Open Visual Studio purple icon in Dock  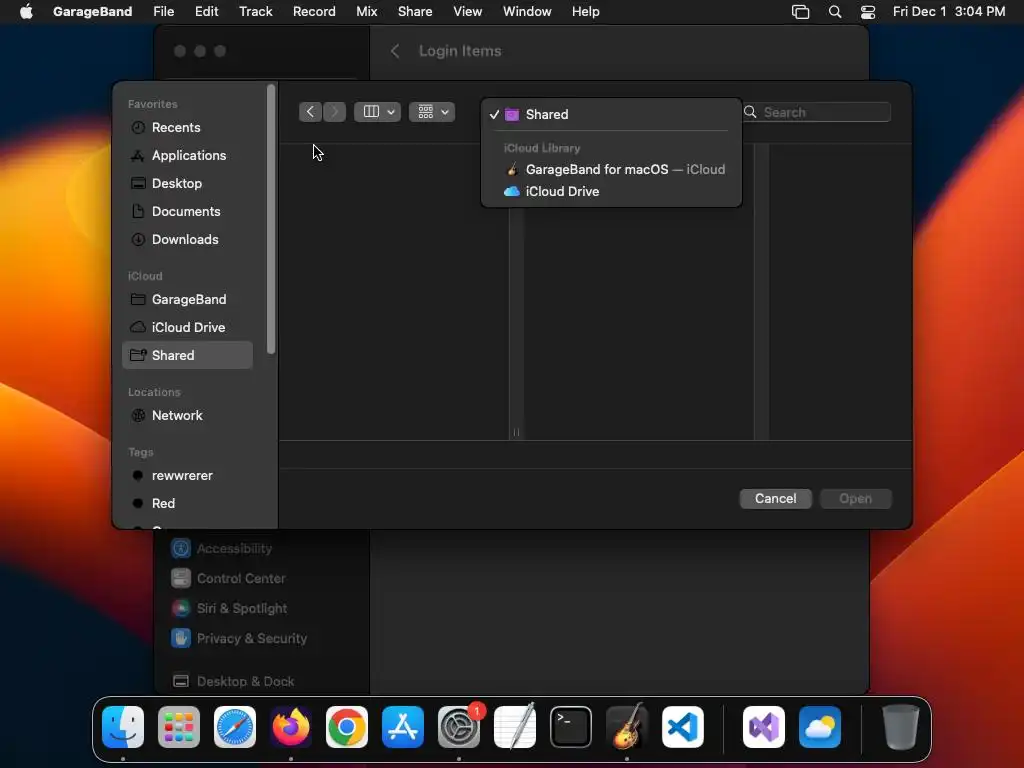click(763, 727)
